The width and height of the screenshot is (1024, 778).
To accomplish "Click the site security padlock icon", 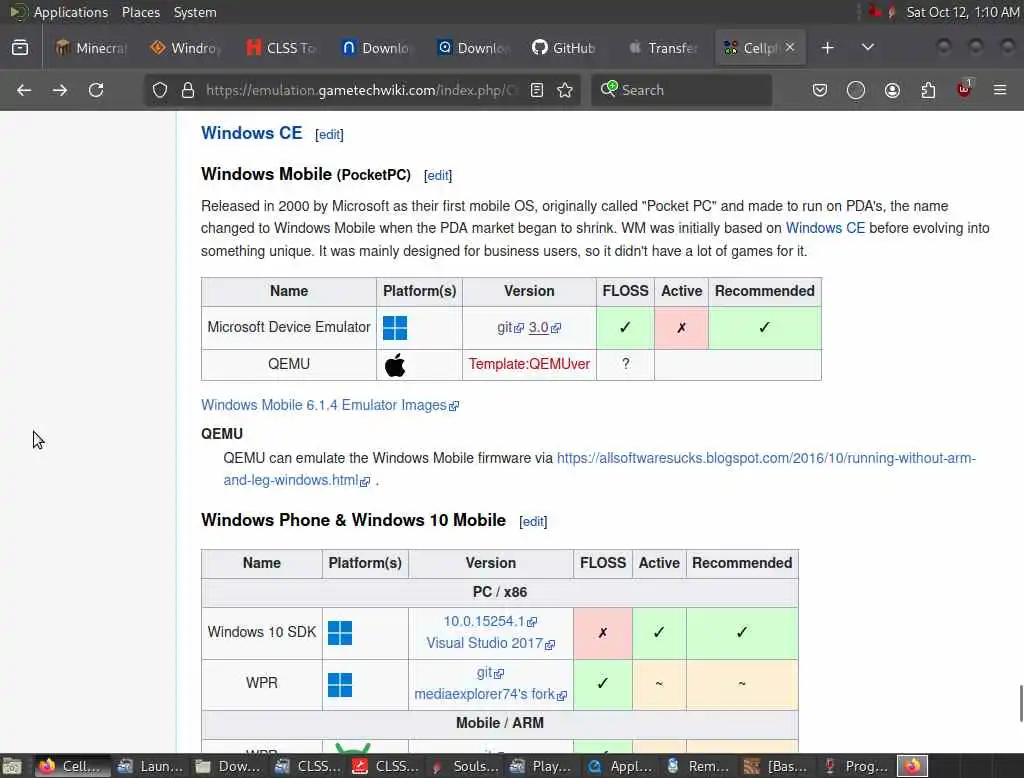I will 188,90.
